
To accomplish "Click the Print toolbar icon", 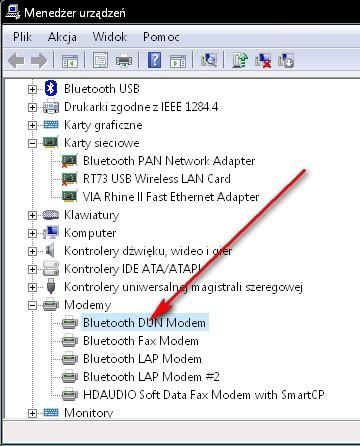I will (124, 61).
